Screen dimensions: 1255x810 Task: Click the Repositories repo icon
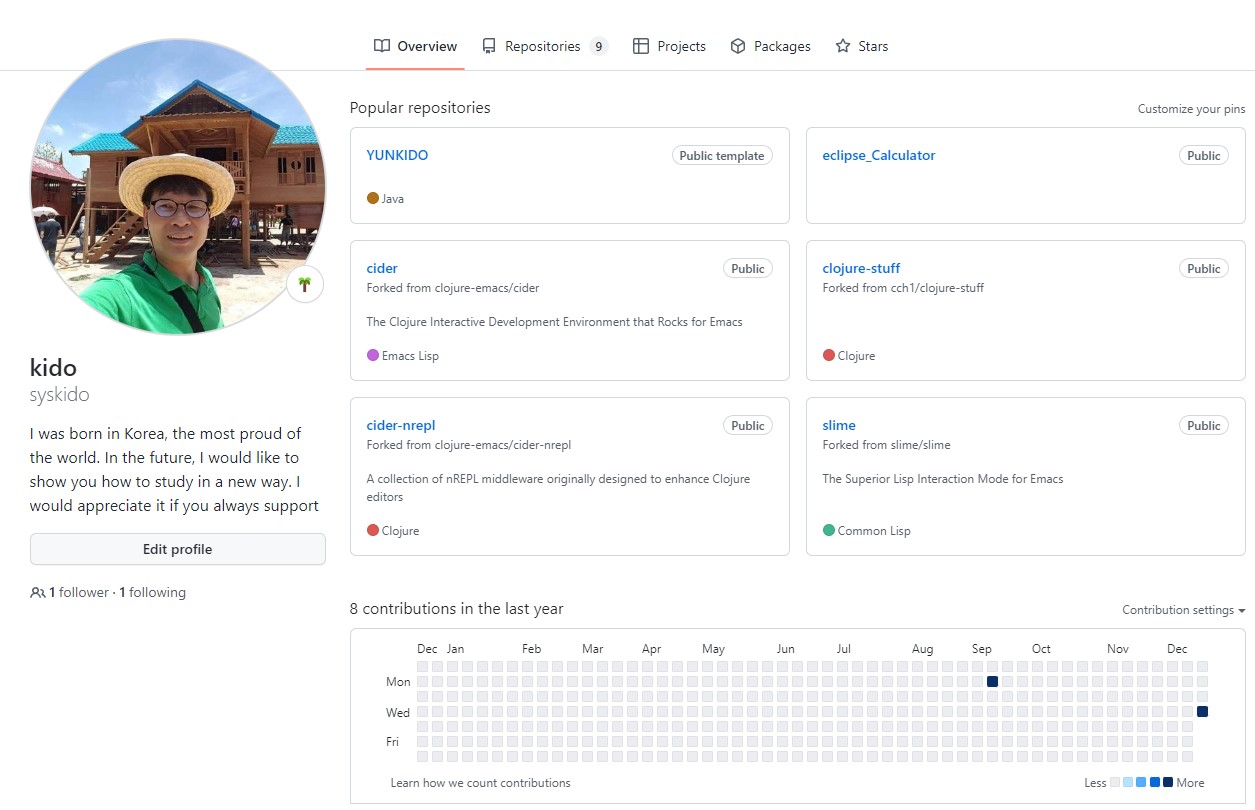point(489,46)
